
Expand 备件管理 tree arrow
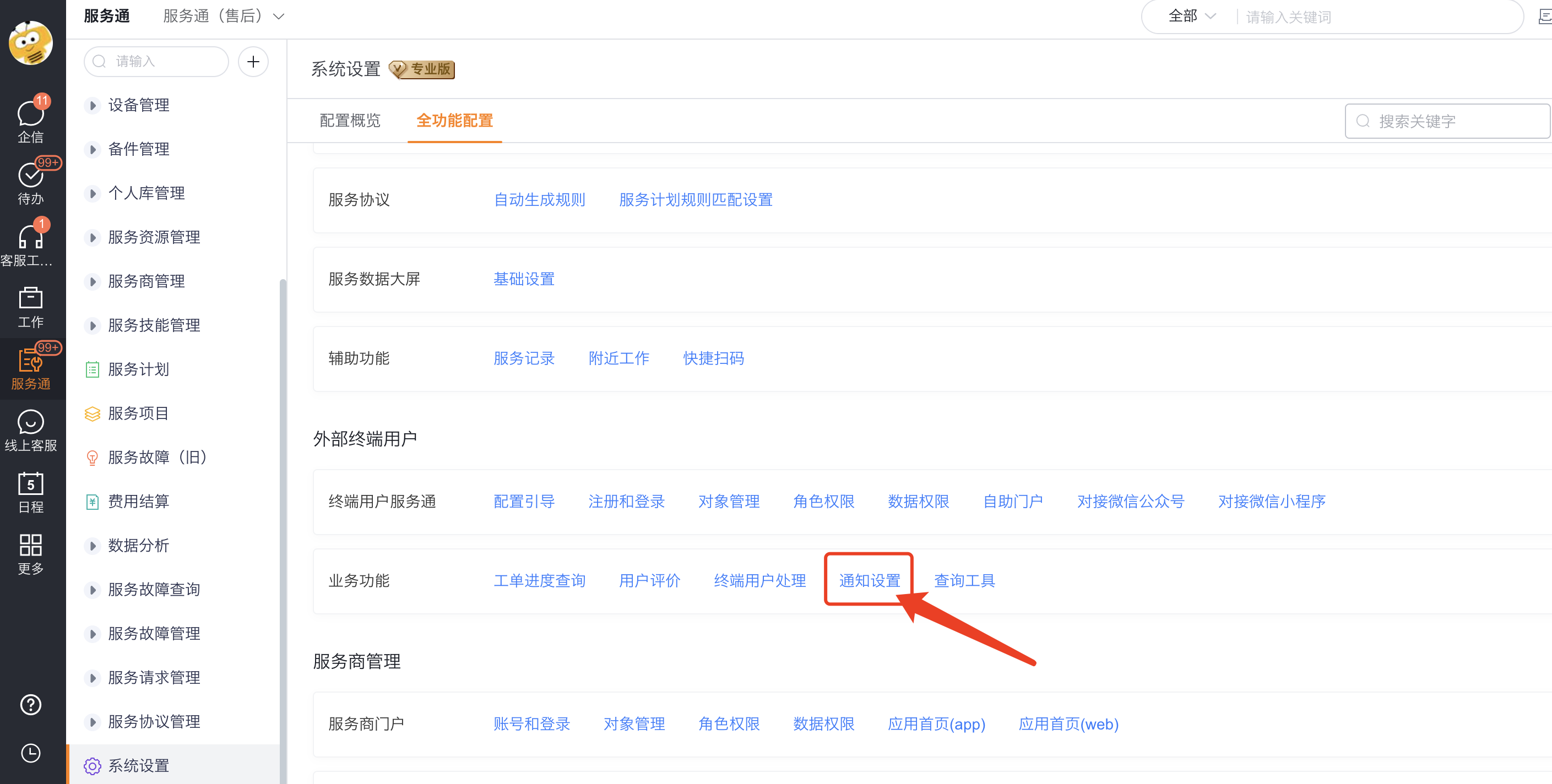point(92,149)
